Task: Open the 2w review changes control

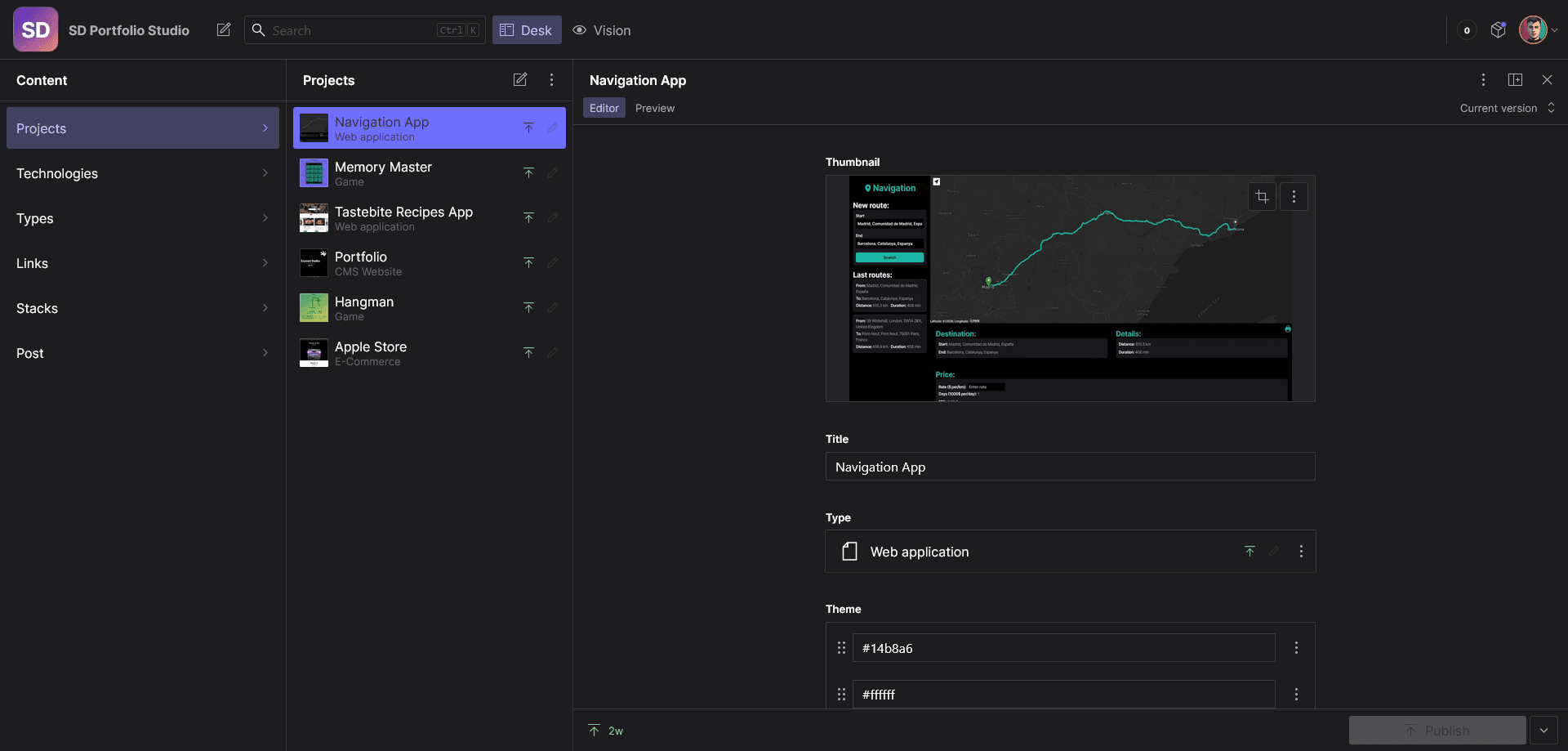Action: (605, 730)
